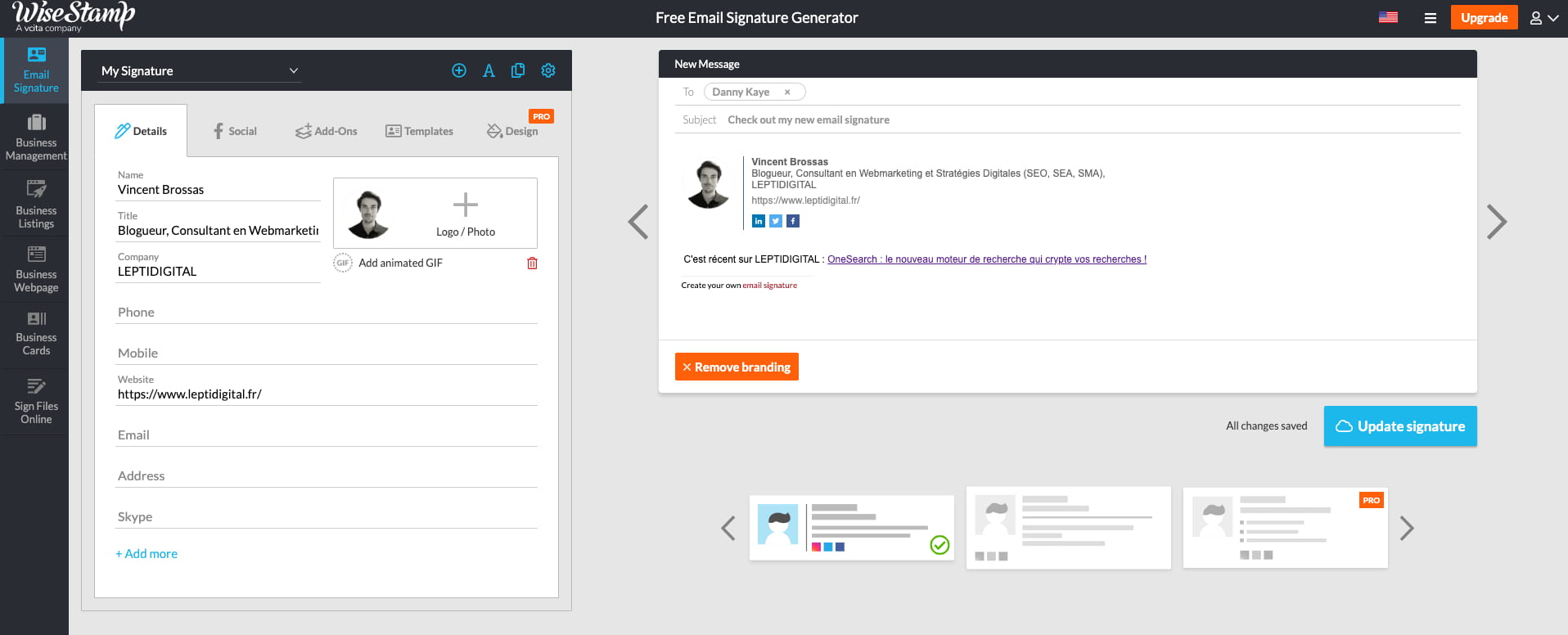Edit the Company field LEPTIDIGITAL

218,272
